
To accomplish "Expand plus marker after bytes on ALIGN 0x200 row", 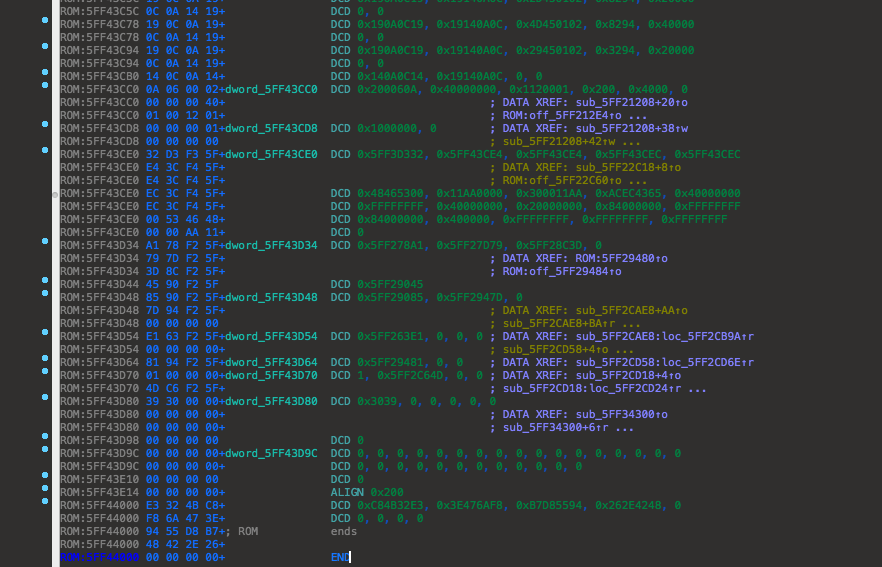I will [221, 492].
